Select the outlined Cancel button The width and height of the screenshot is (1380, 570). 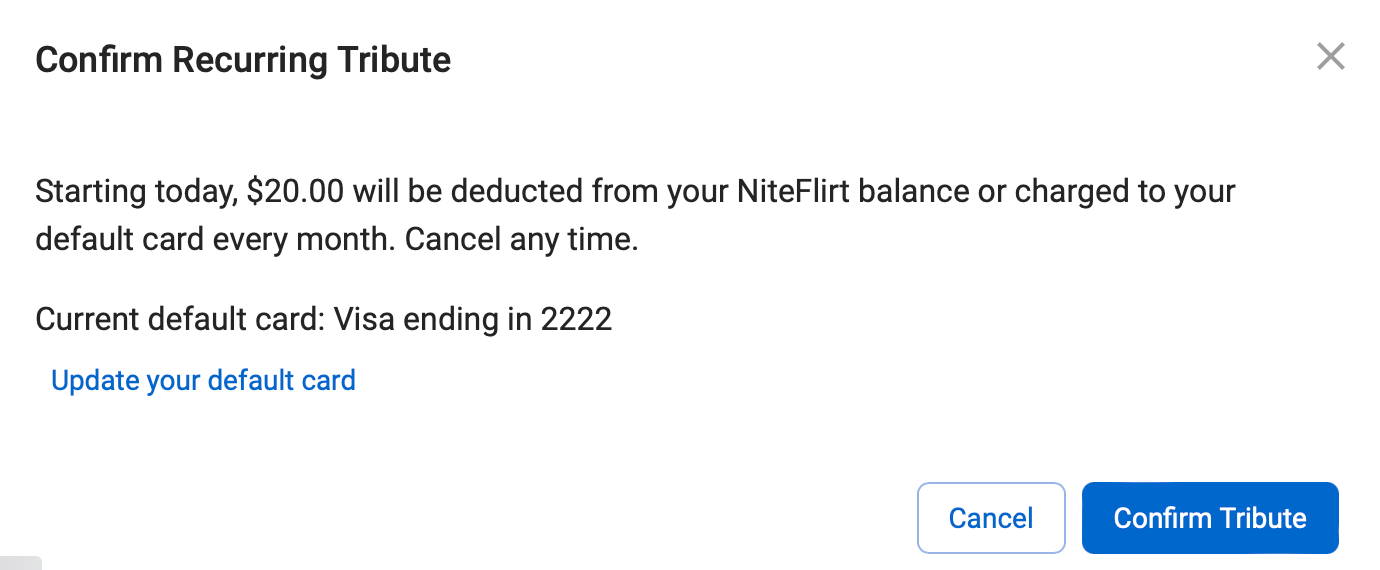tap(991, 518)
